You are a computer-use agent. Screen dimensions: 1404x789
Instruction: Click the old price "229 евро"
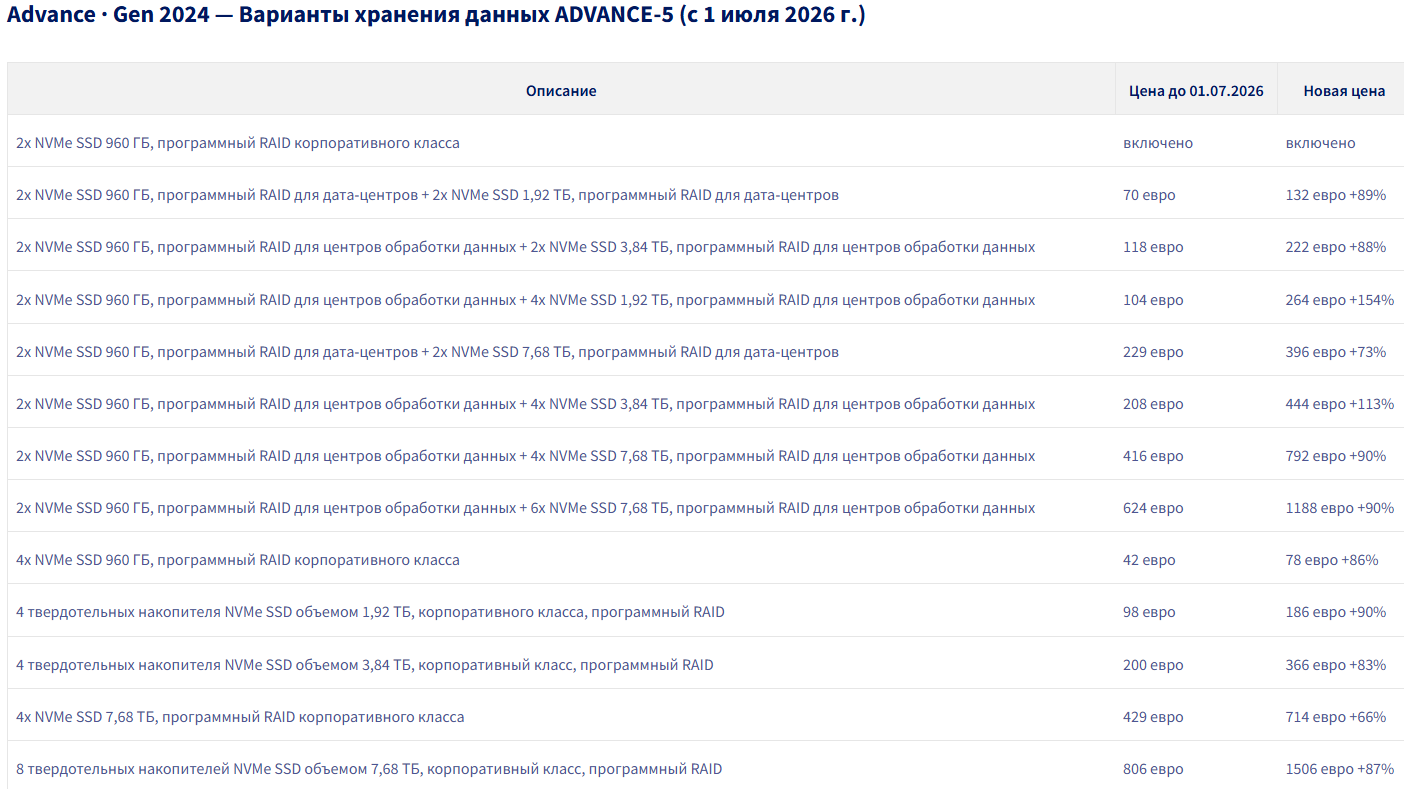[1153, 352]
